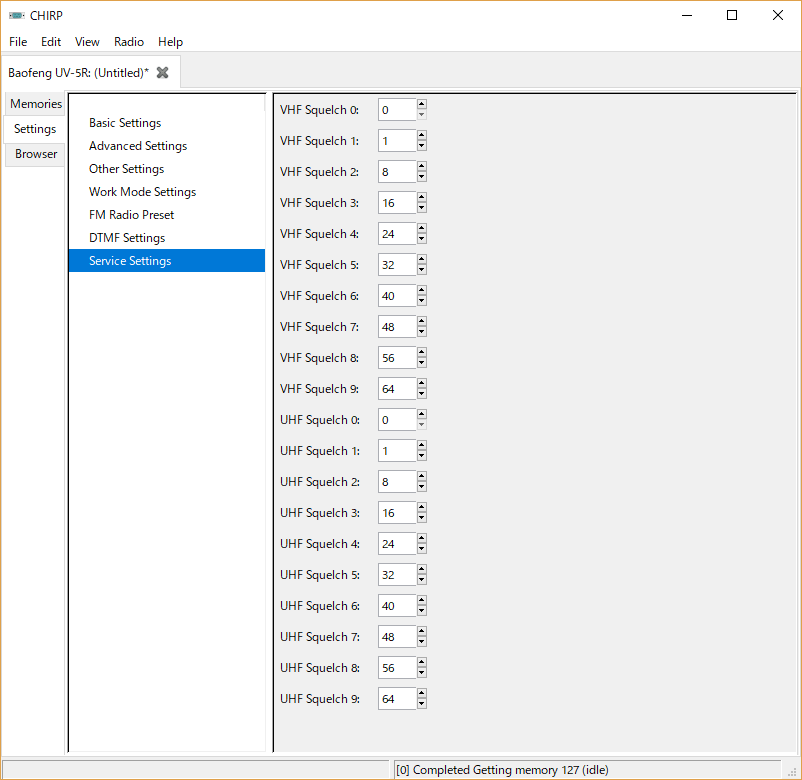The image size is (802, 780).
Task: Increase VHF Squelch 8 with up arrow
Action: (x=421, y=352)
